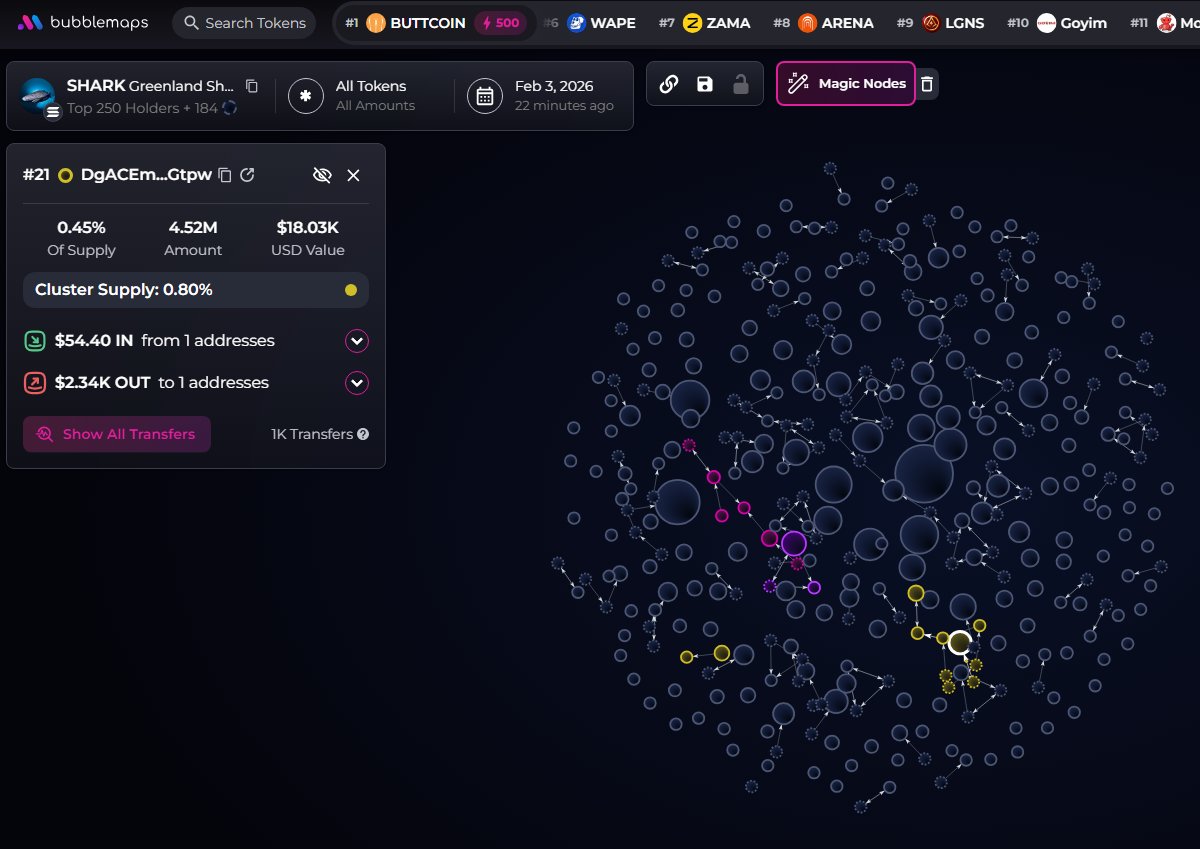Close the wallet details panel
This screenshot has width=1200, height=849.
[353, 175]
